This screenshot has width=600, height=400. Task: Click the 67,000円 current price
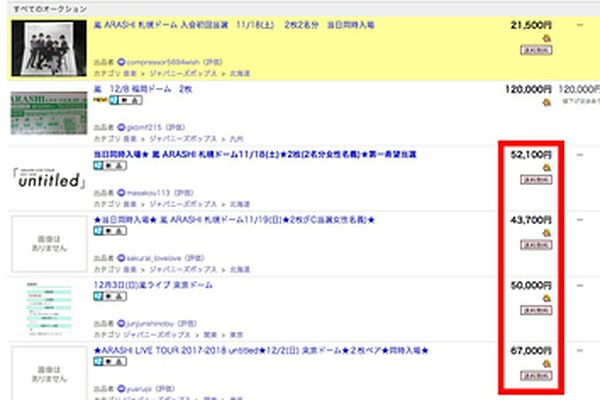tap(531, 351)
